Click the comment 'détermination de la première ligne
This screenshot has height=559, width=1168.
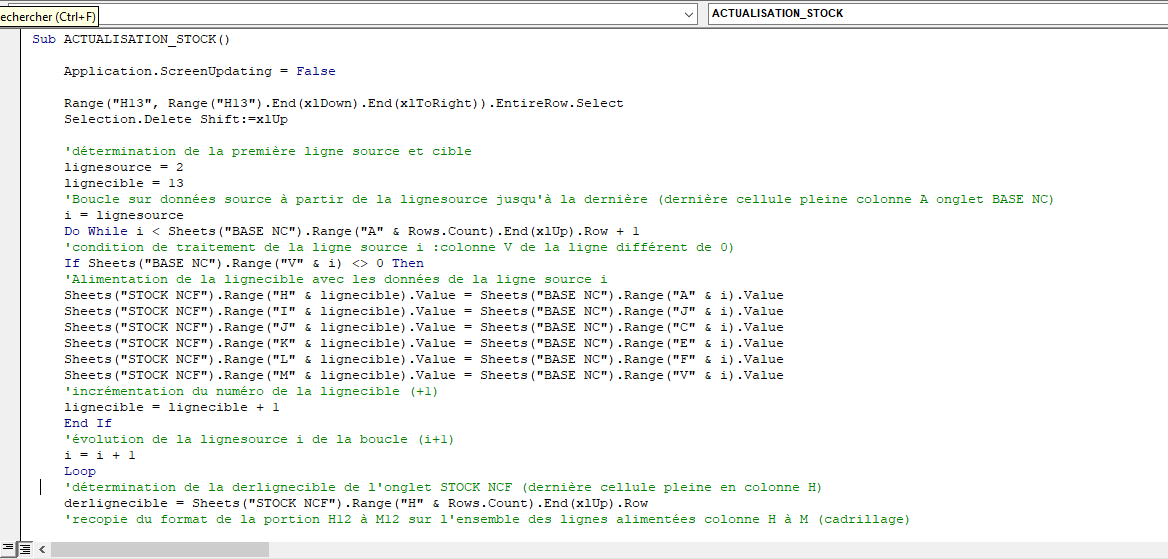coord(267,151)
